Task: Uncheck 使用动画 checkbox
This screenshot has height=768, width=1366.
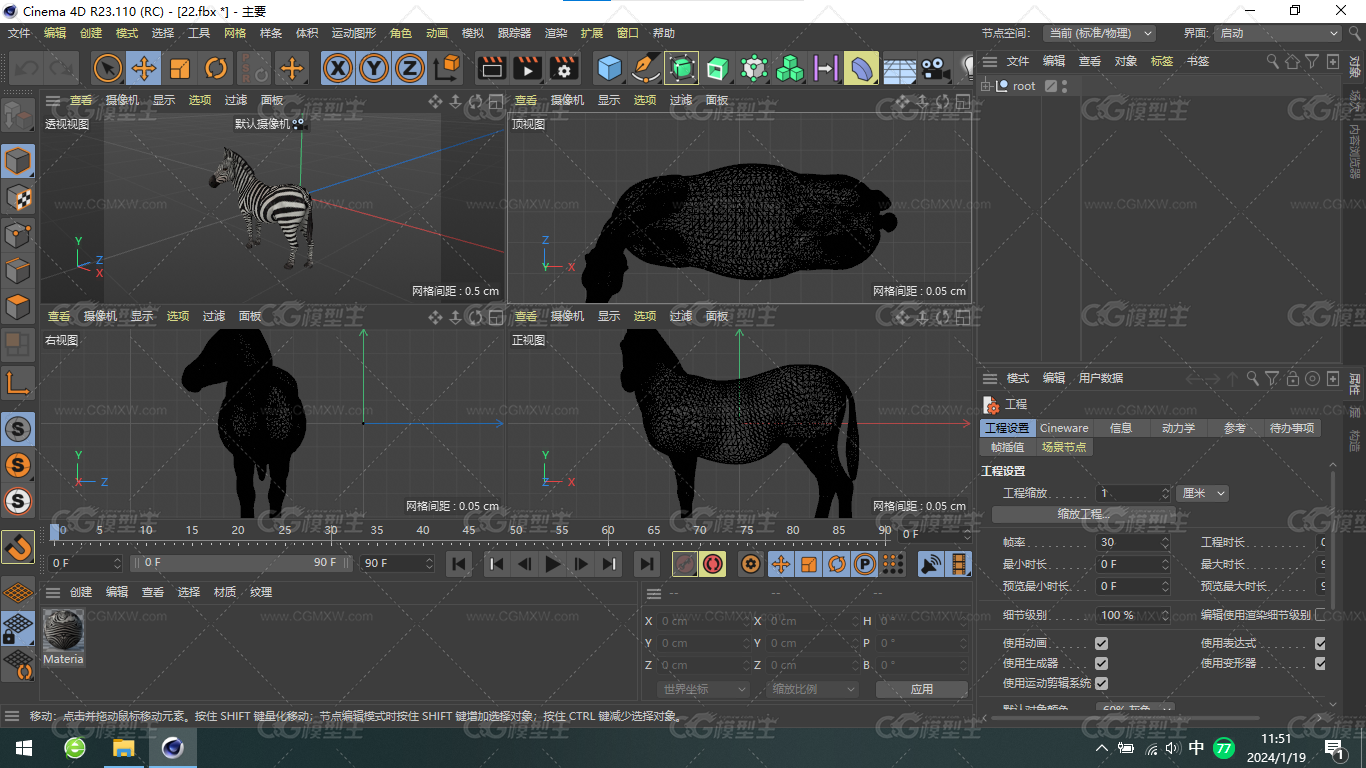Action: (1101, 643)
